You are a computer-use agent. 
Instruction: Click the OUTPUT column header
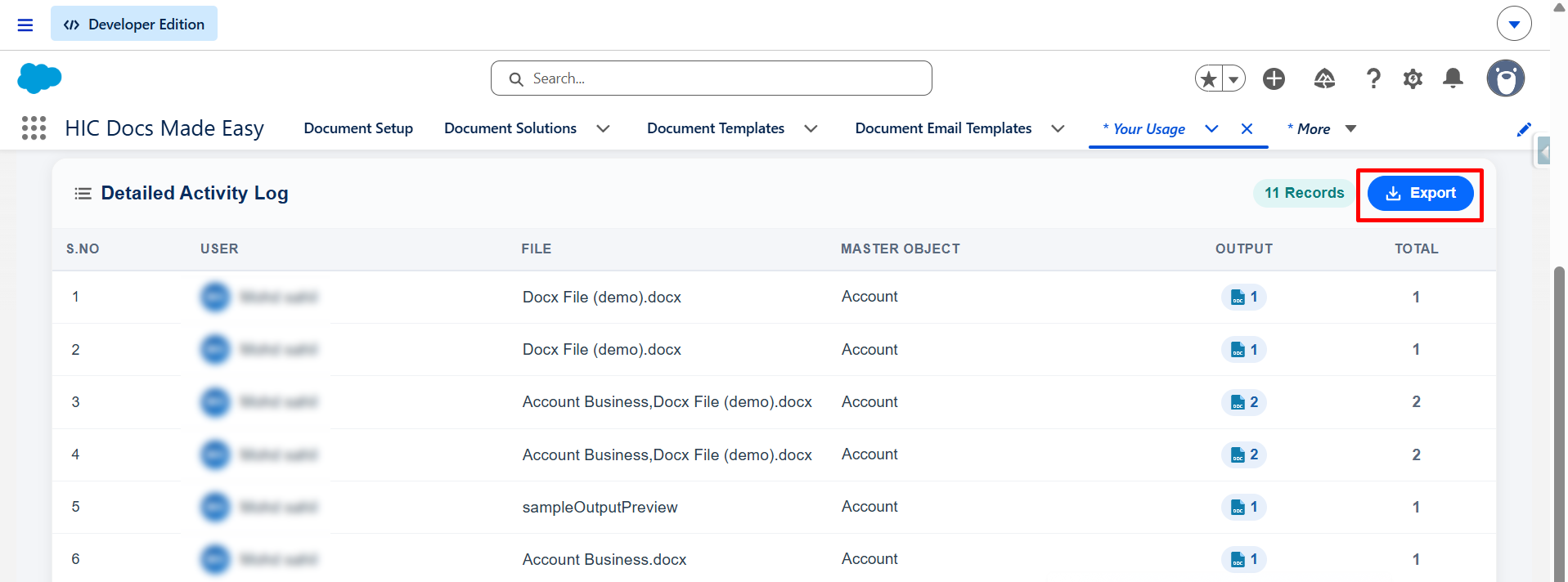(1244, 248)
